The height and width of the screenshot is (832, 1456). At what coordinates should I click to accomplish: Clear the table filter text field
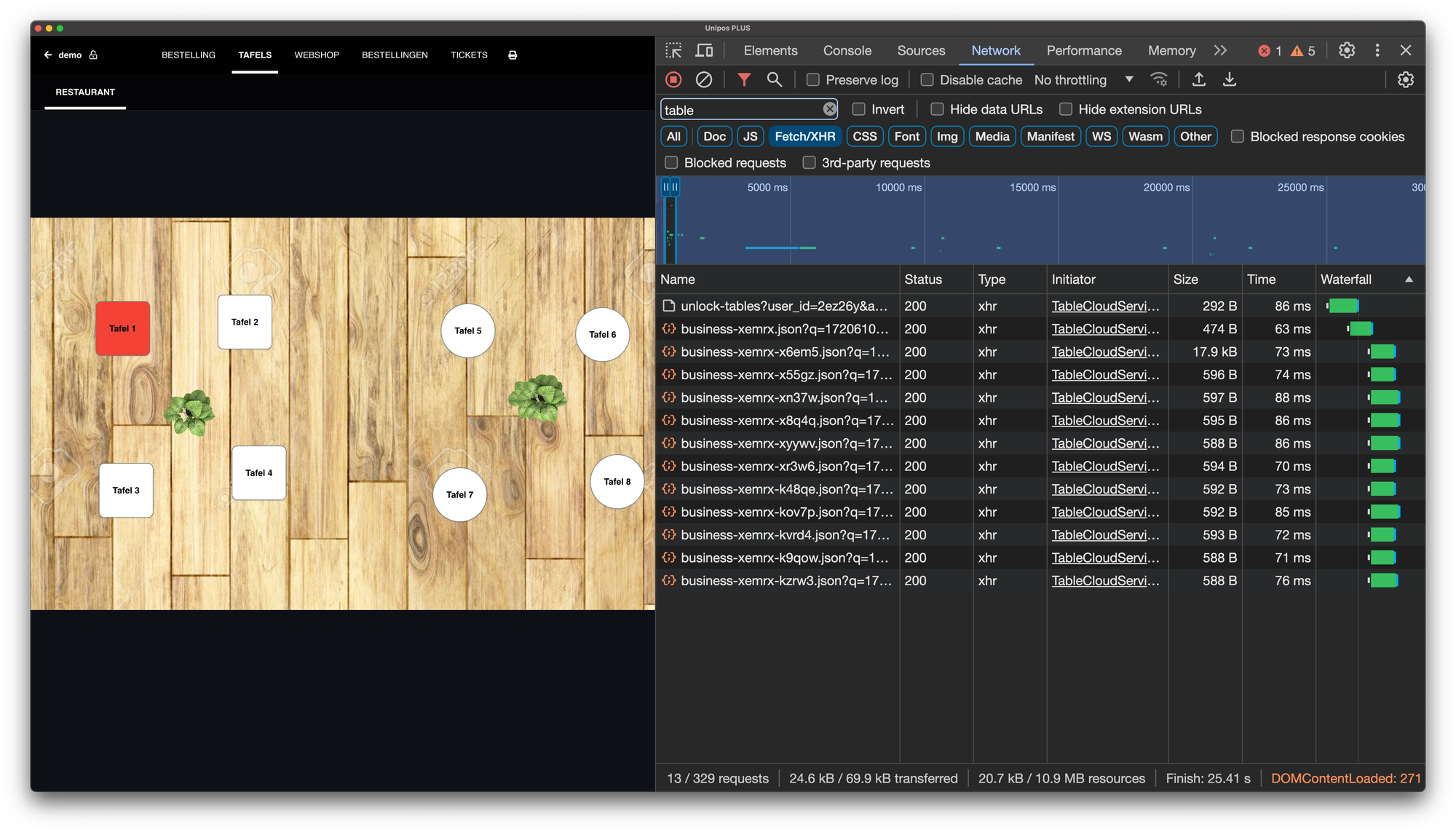click(x=829, y=109)
